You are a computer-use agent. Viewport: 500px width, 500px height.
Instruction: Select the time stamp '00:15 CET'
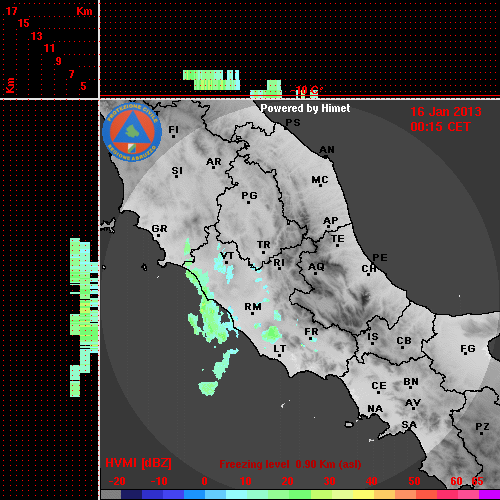click(440, 127)
